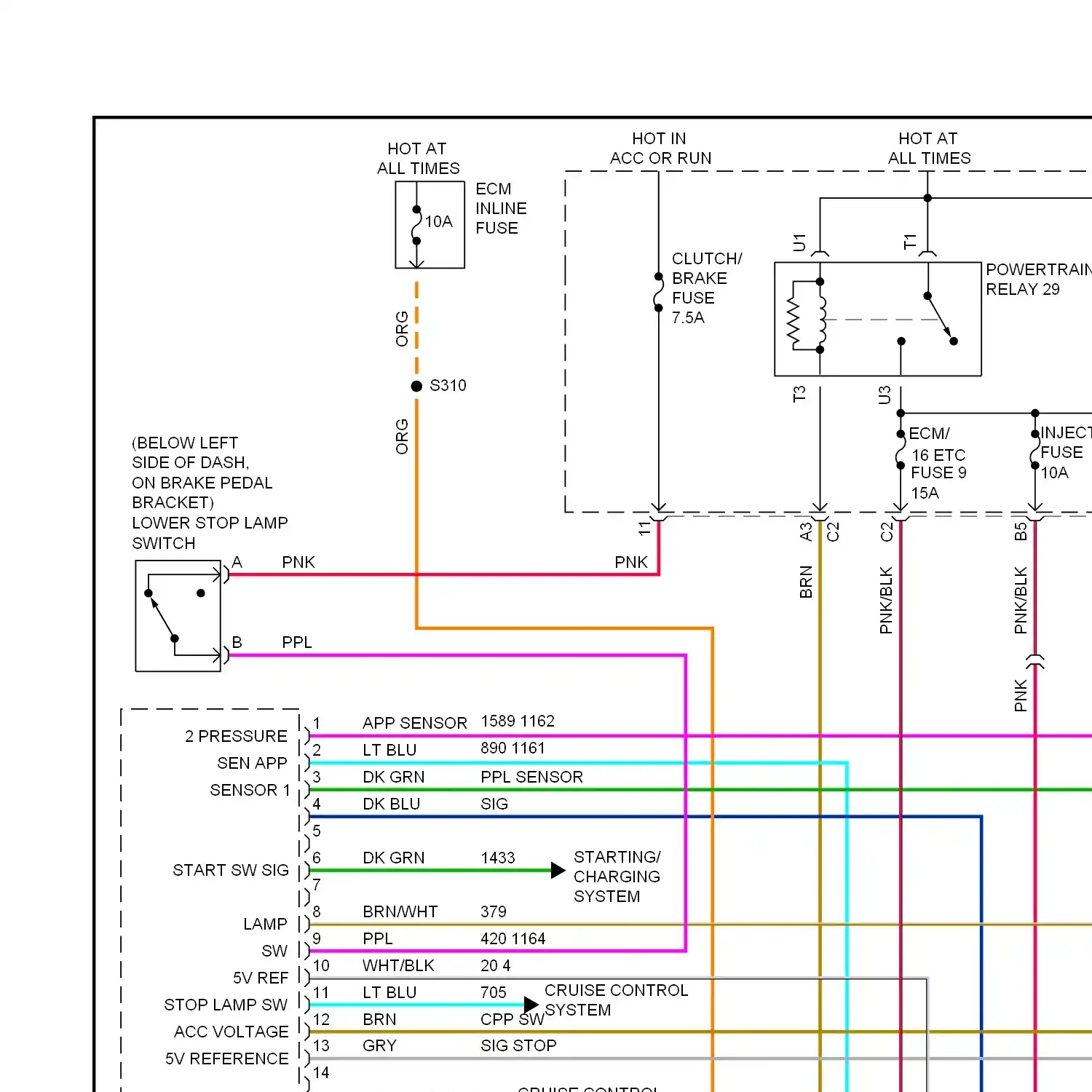Viewport: 1092px width, 1092px height.
Task: Click the 'SEN APP' module label
Action: 252,763
